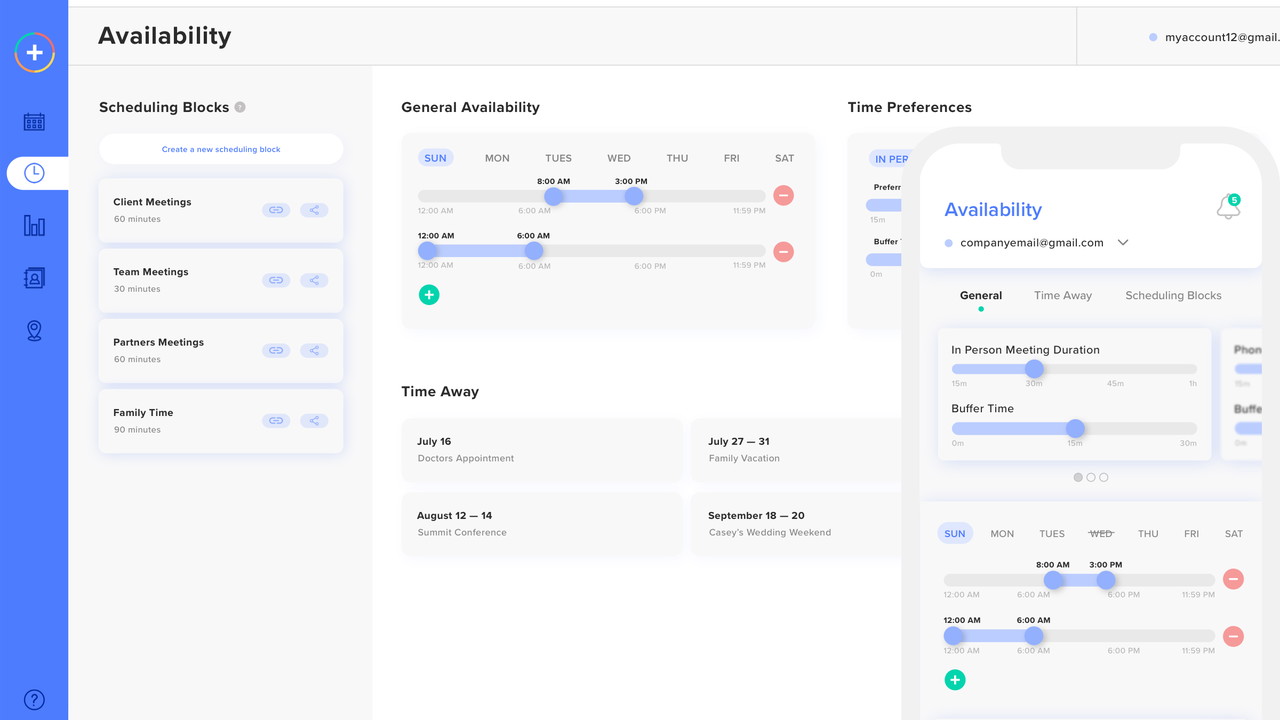
Task: Add a new time range in General Availability
Action: (429, 295)
